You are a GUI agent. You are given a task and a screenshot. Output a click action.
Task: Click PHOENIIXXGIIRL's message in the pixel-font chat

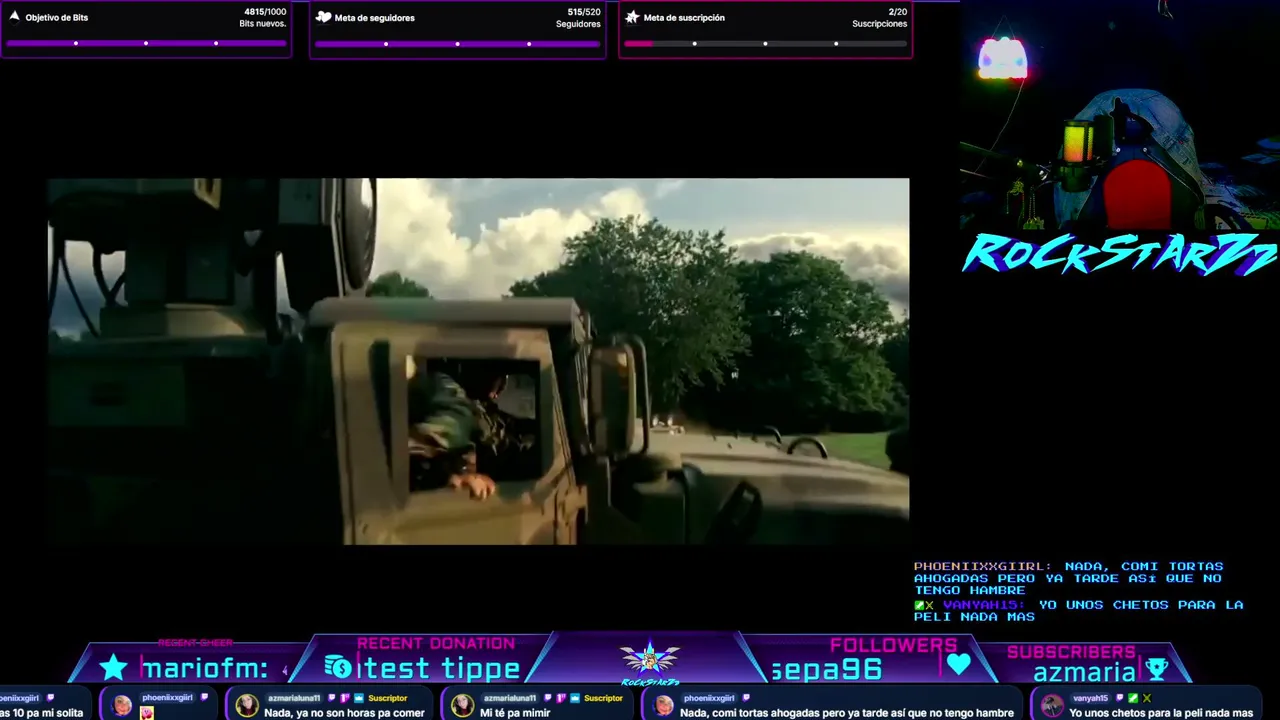tap(1068, 578)
